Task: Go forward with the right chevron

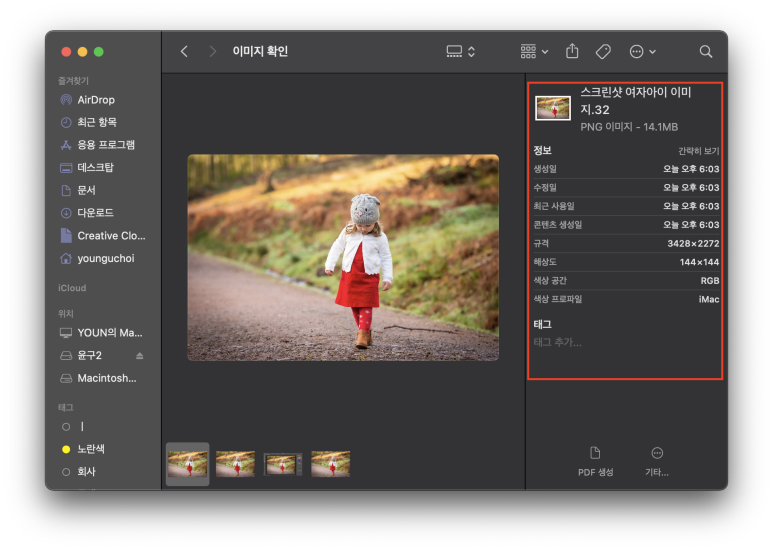Action: (x=212, y=51)
